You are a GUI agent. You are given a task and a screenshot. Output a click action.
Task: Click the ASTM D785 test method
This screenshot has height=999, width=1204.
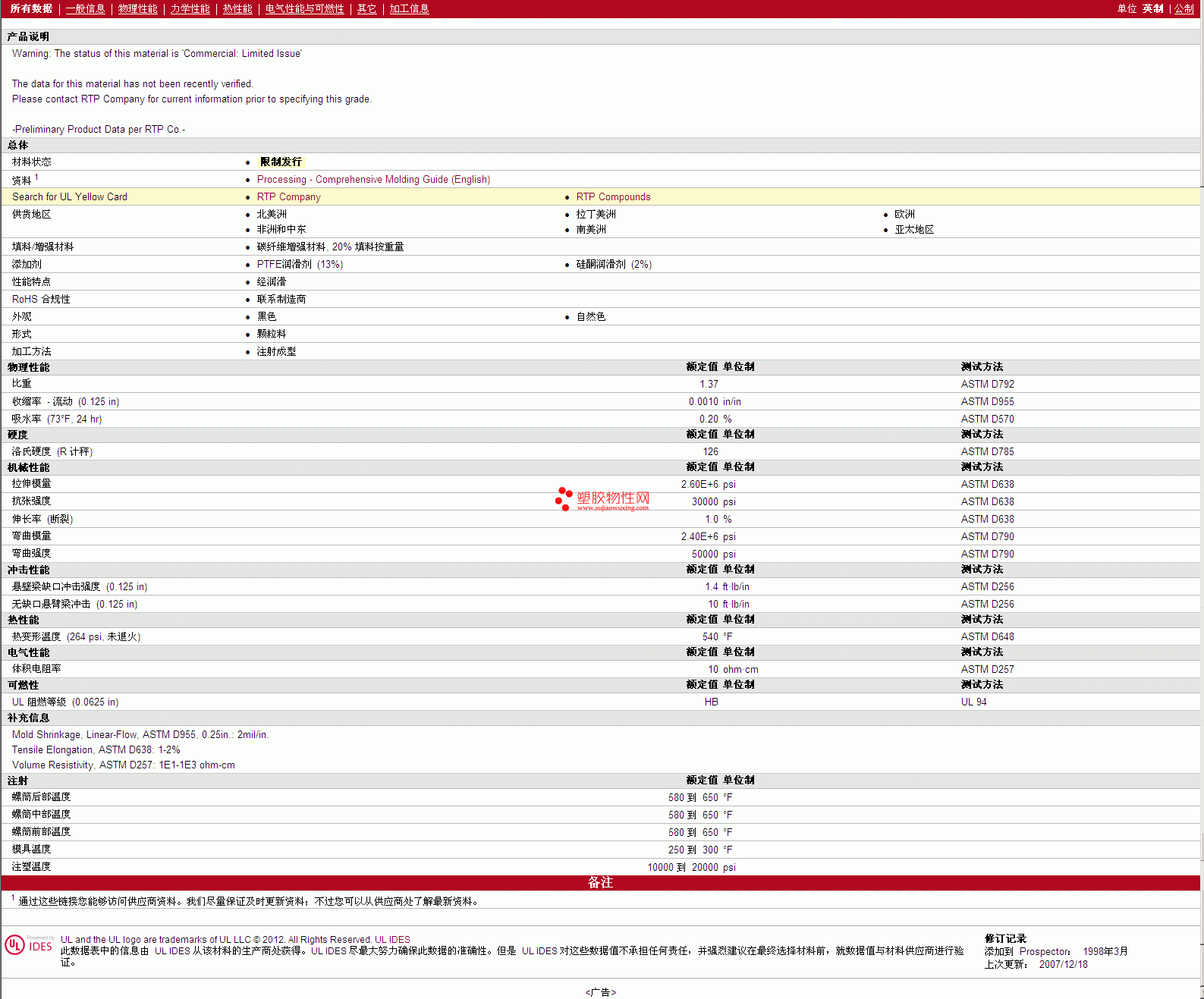click(987, 452)
